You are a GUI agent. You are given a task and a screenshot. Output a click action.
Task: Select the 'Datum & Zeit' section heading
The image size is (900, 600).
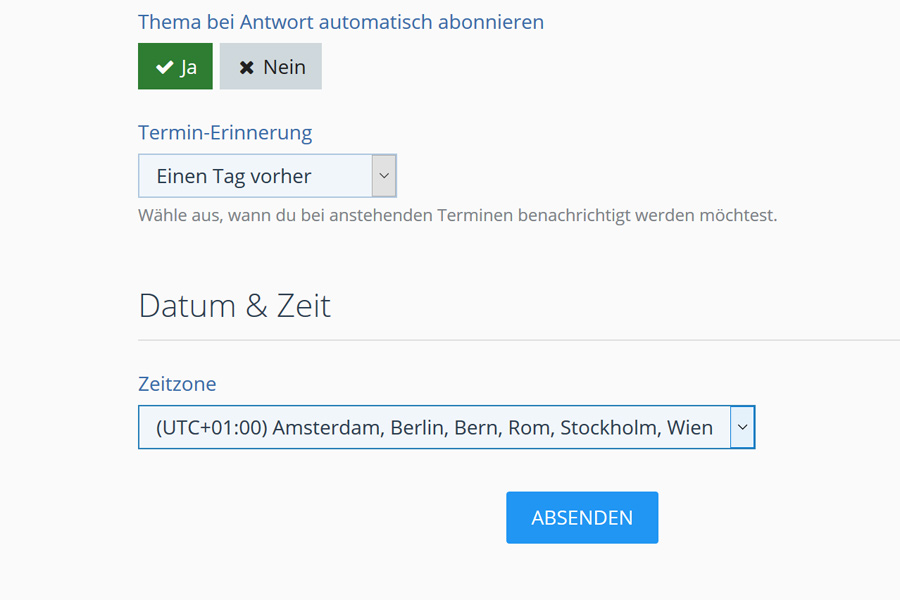235,305
